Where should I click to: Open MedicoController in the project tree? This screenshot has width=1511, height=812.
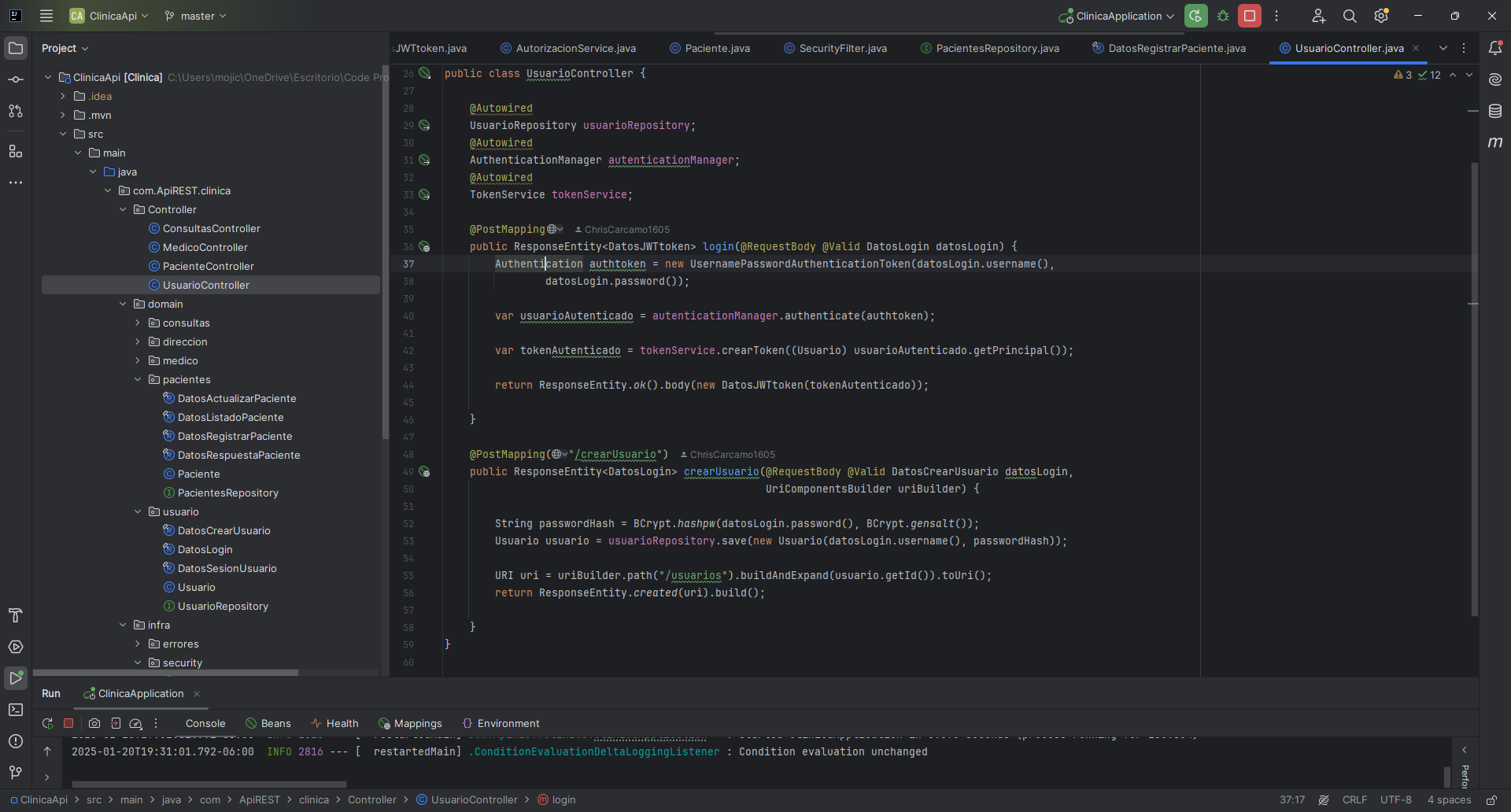(x=205, y=247)
